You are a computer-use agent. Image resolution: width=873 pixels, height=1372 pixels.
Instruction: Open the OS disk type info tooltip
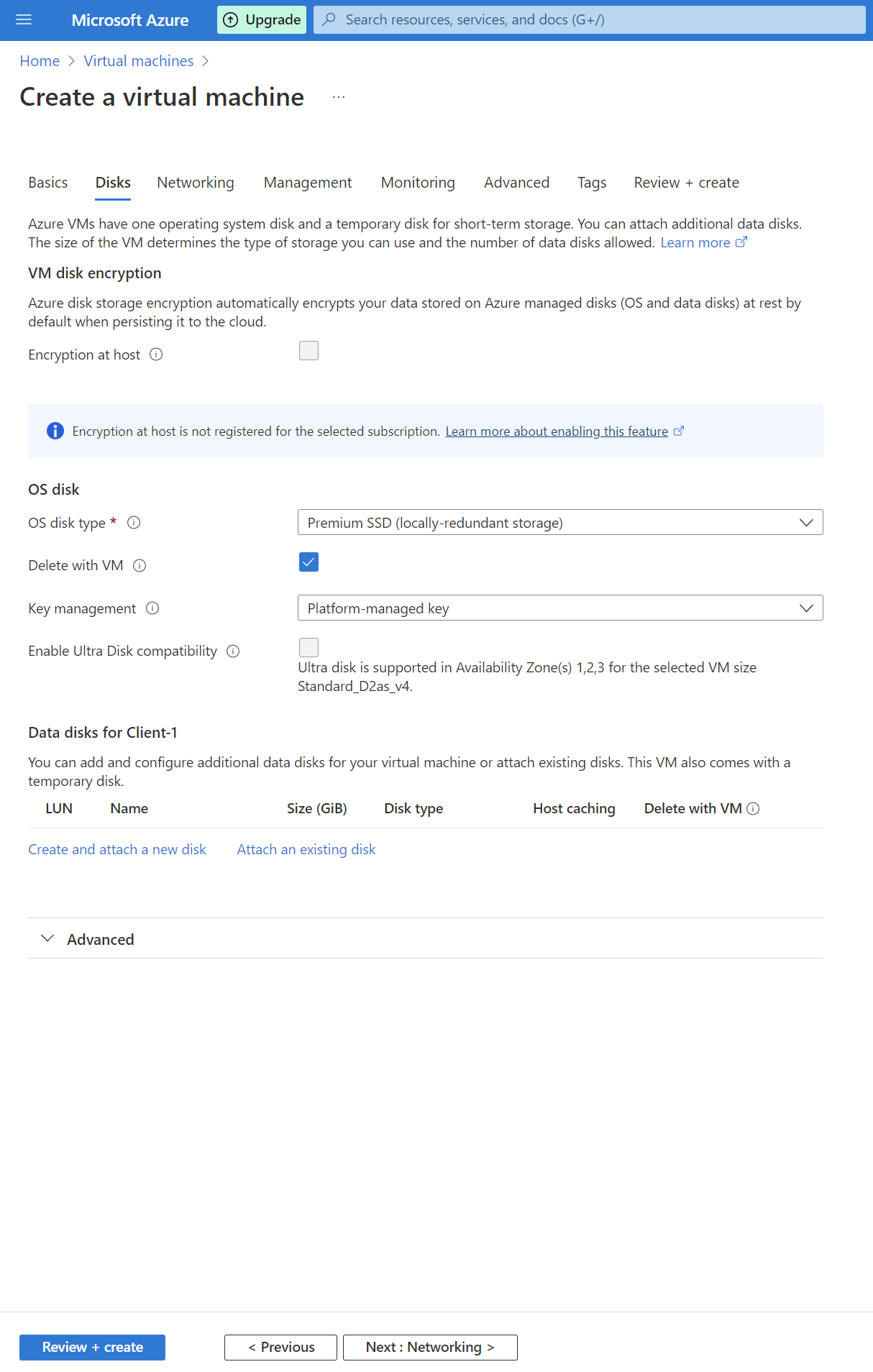click(x=134, y=523)
